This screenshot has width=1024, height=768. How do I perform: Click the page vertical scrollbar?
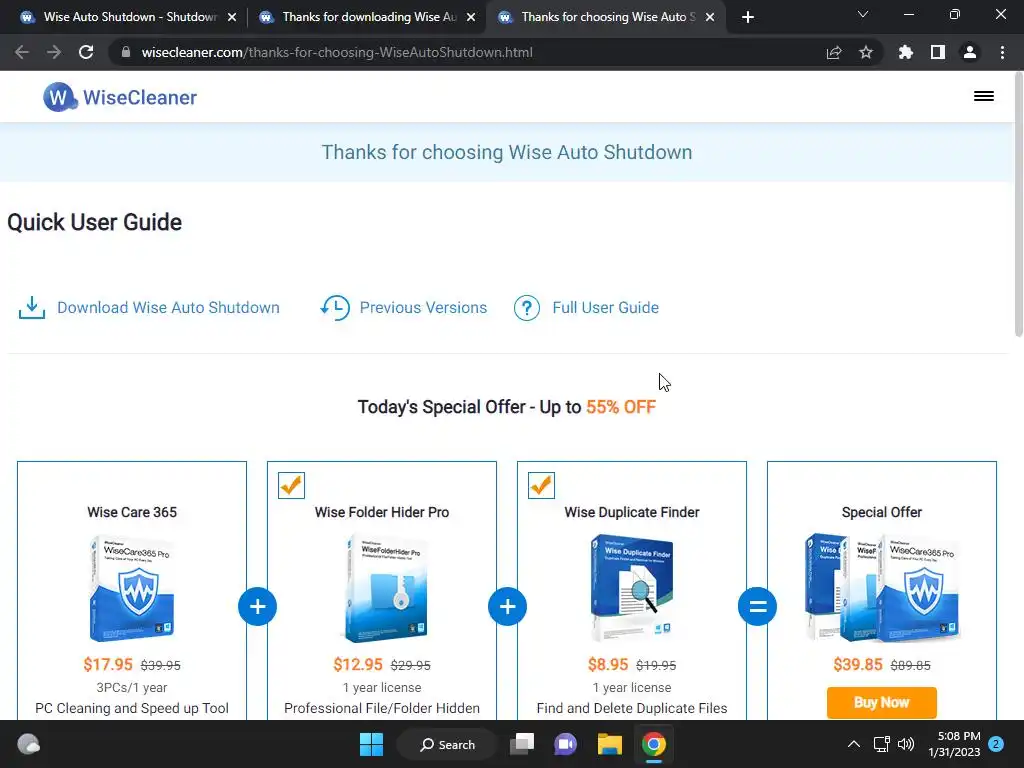click(x=1018, y=204)
